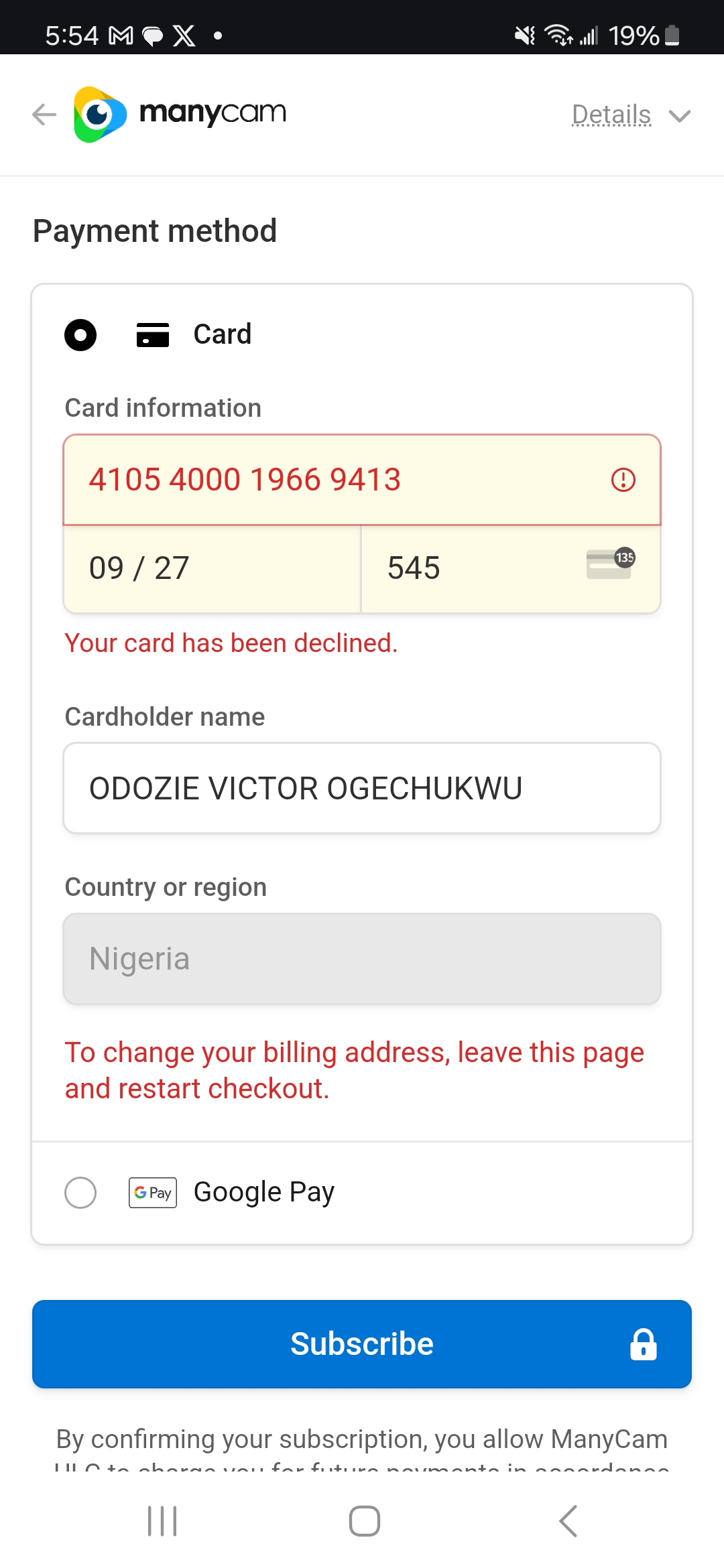Tap the ManyCam logo icon
Image resolution: width=724 pixels, height=1568 pixels.
coord(100,115)
